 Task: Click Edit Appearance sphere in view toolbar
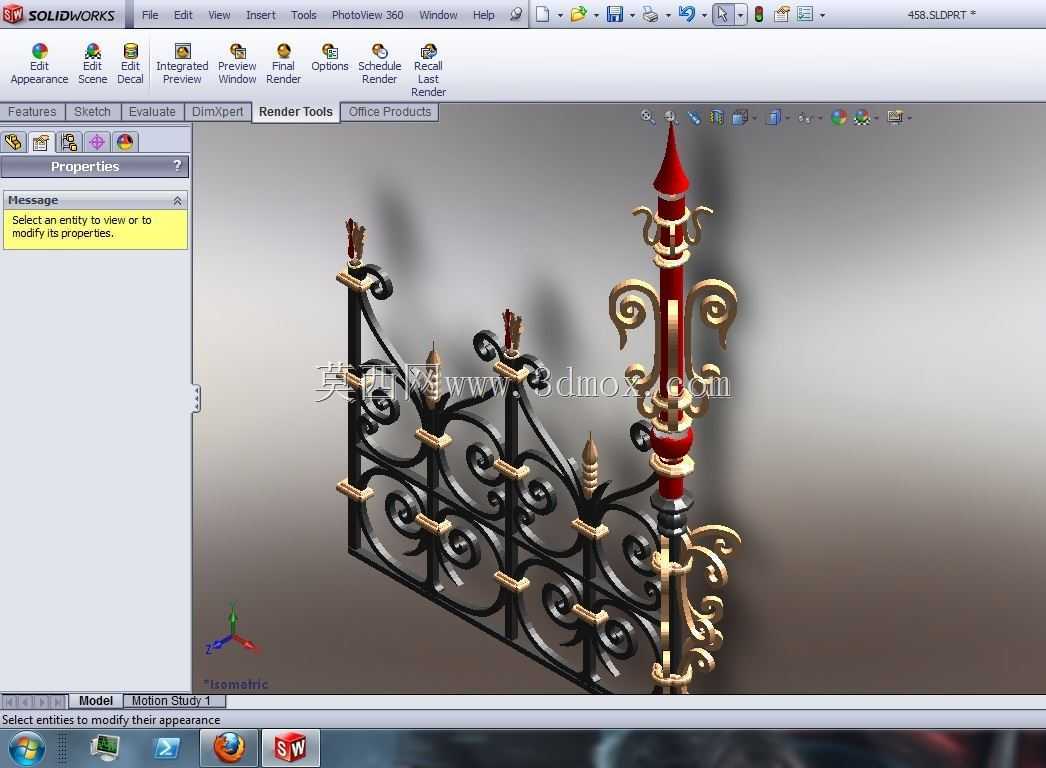pos(839,117)
